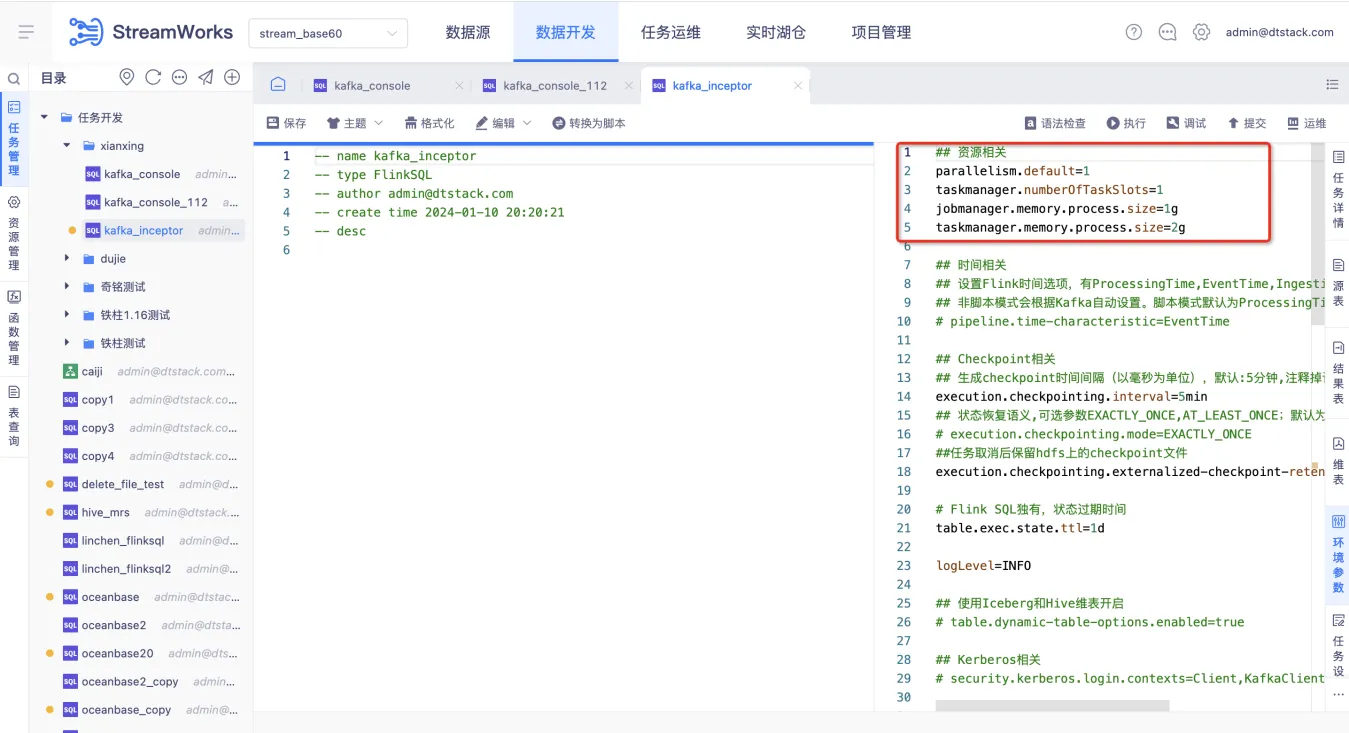Open the 资源管理 sidebar panel
This screenshot has width=1349, height=733.
pyautogui.click(x=14, y=234)
